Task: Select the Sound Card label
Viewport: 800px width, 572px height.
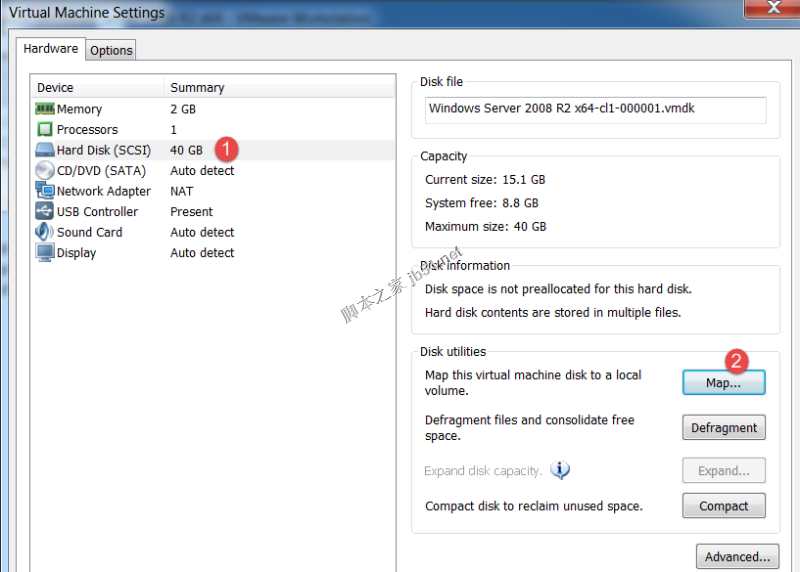Action: 89,232
